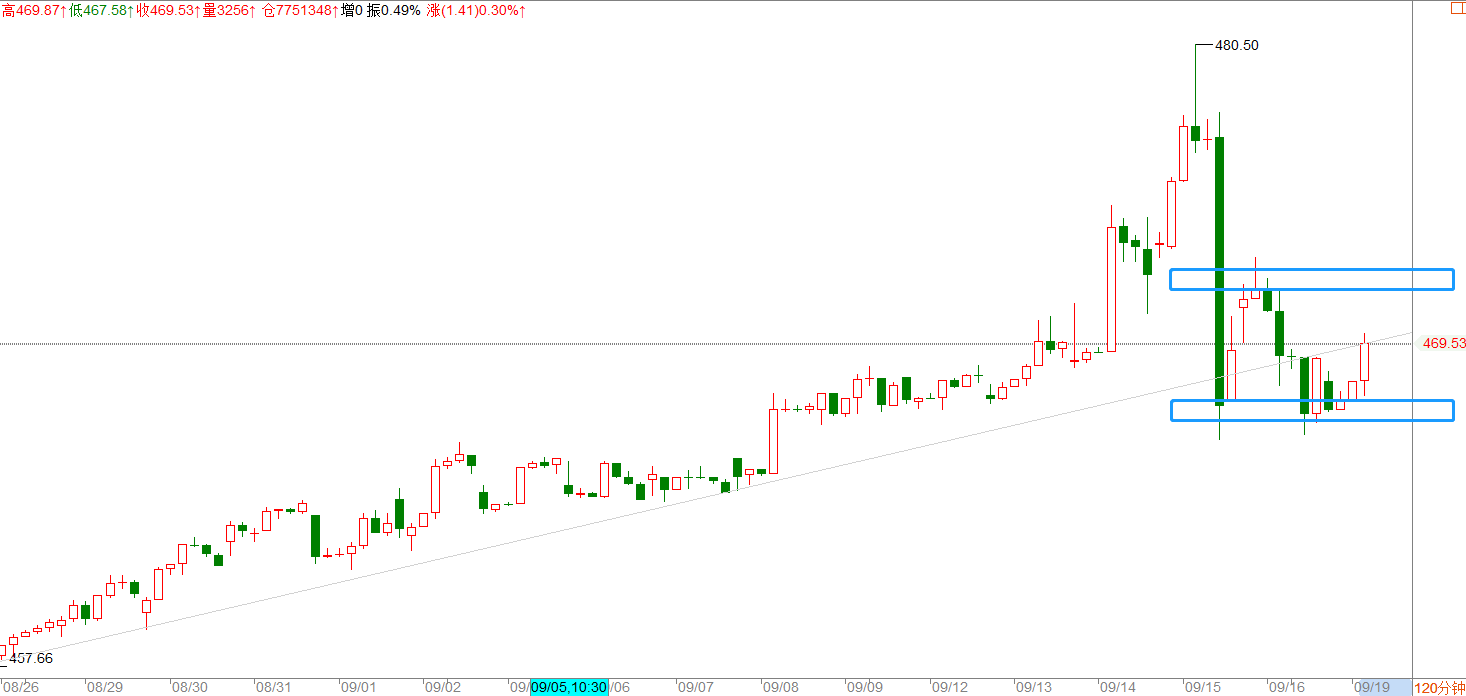Click the 09/13 date label

coord(1034,688)
